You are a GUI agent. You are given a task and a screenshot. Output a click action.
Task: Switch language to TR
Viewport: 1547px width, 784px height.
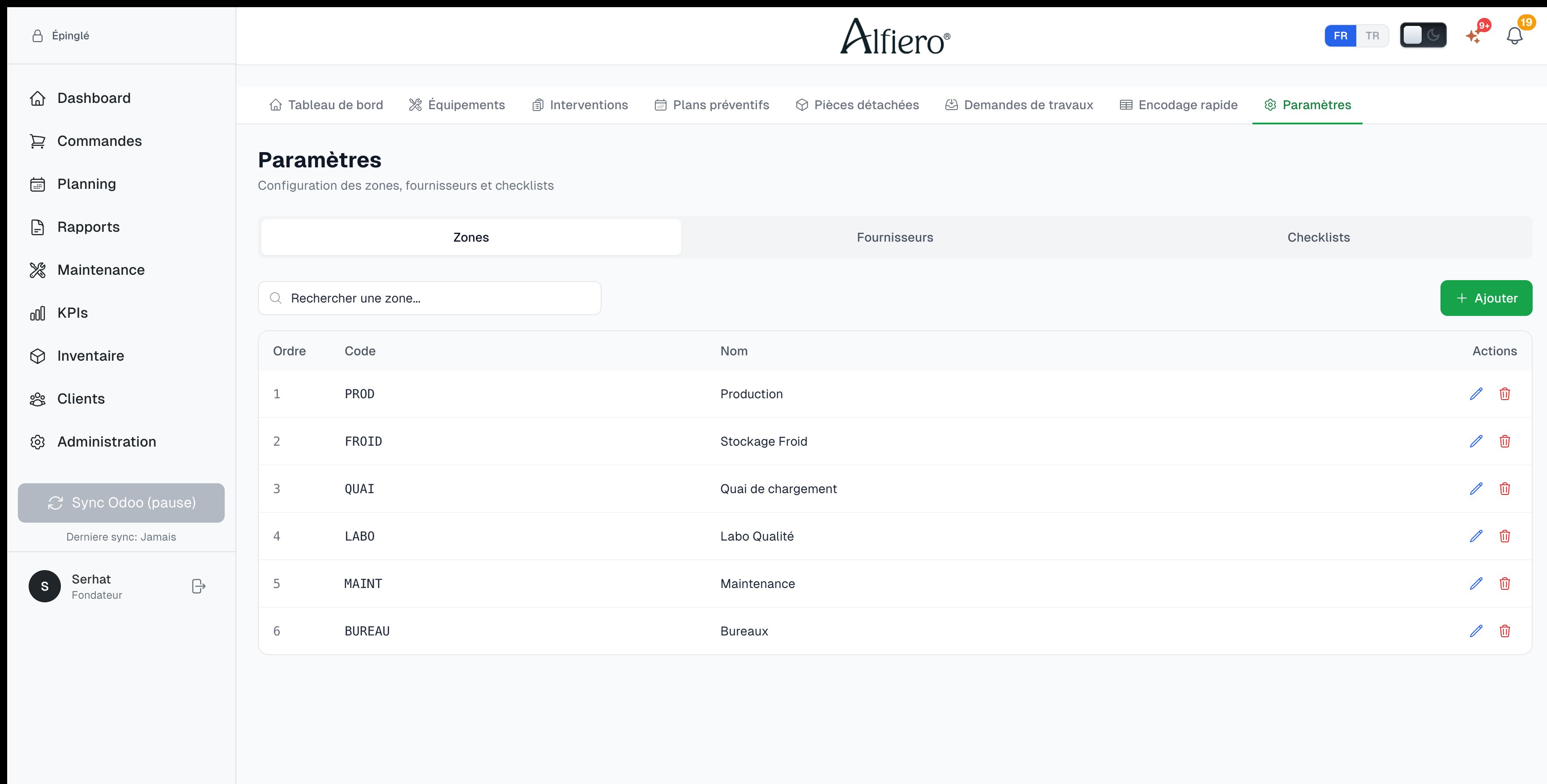[x=1372, y=36]
